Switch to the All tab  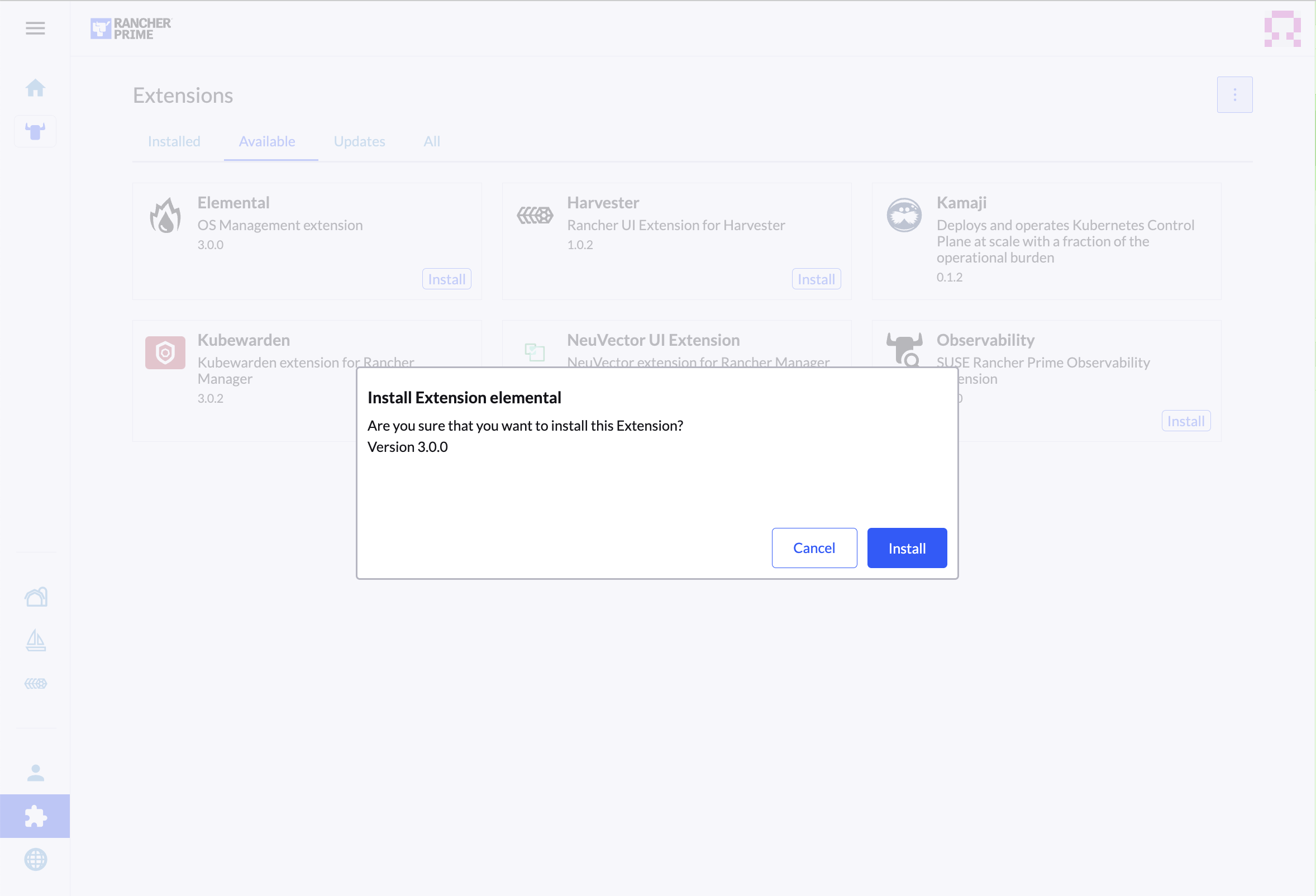coord(431,141)
